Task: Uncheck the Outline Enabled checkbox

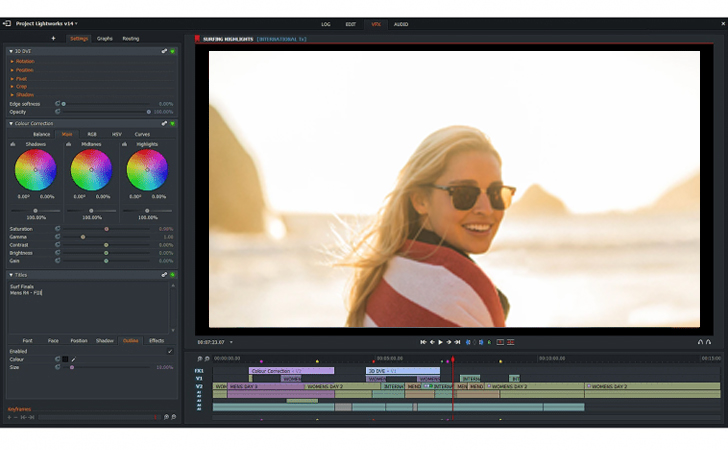Action: tap(170, 351)
